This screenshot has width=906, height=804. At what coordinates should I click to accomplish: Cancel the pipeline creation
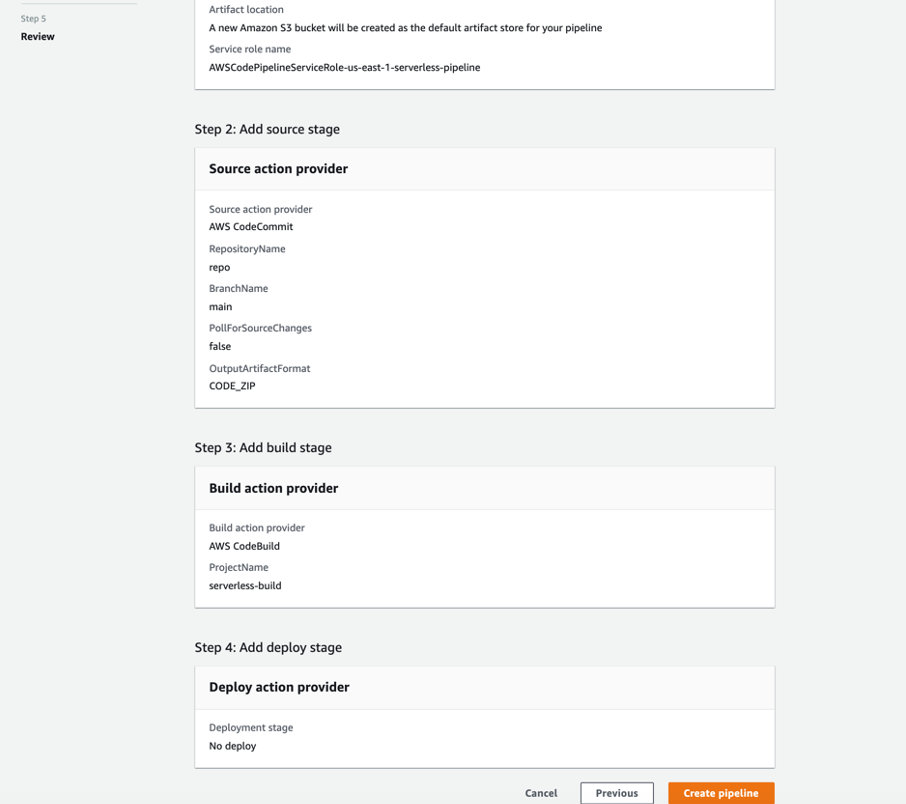(x=541, y=793)
